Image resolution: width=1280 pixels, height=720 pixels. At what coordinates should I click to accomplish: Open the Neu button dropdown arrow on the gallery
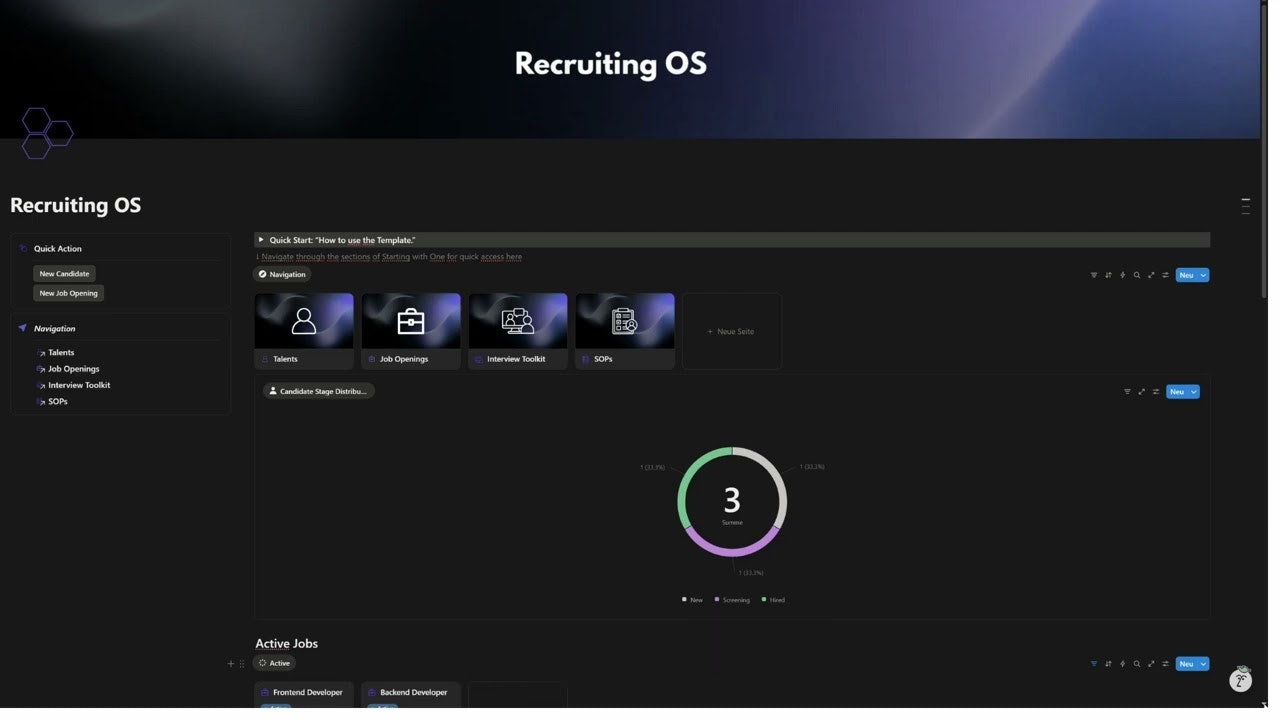(x=1201, y=275)
